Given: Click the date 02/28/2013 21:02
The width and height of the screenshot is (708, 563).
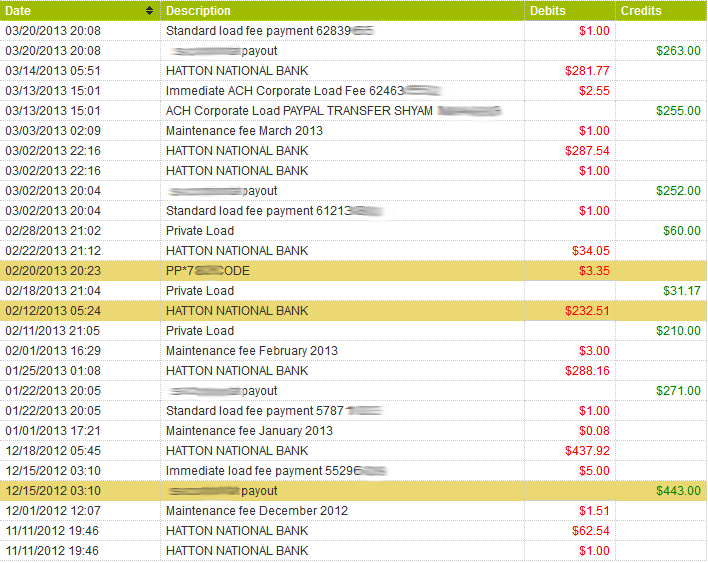Looking at the screenshot, I should [x=53, y=231].
